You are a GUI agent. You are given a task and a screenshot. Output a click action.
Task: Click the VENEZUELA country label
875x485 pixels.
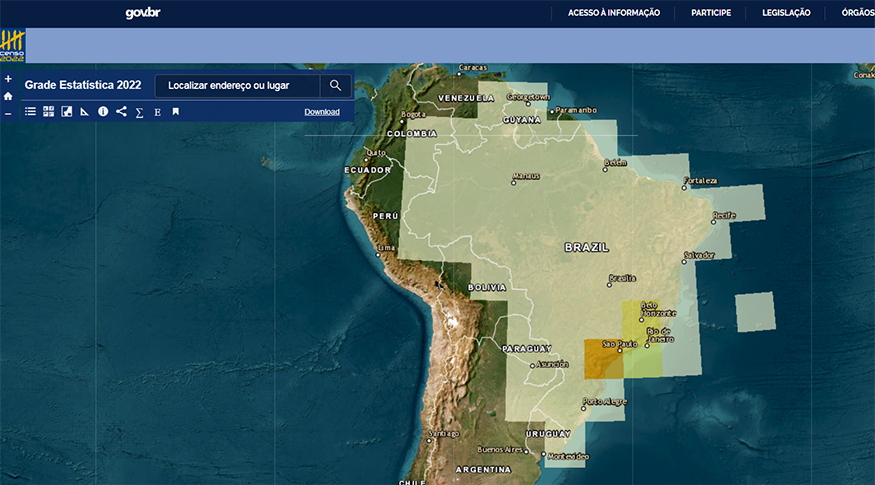point(466,98)
